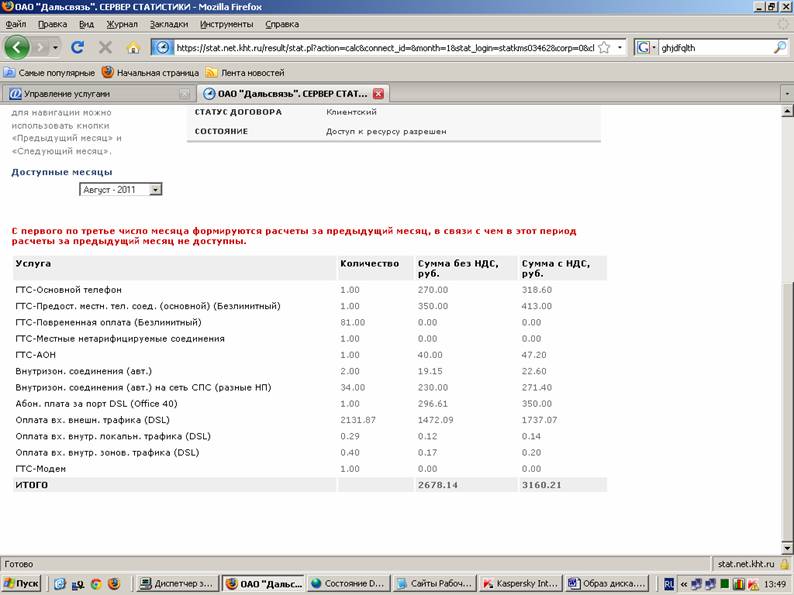Open the Инструменты menu
Viewport: 794px width, 595px height.
[x=226, y=23]
